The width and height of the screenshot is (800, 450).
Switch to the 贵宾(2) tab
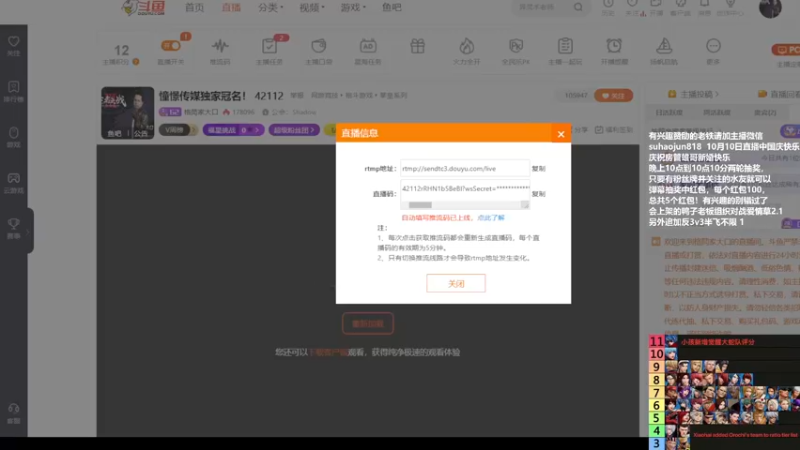[765, 113]
